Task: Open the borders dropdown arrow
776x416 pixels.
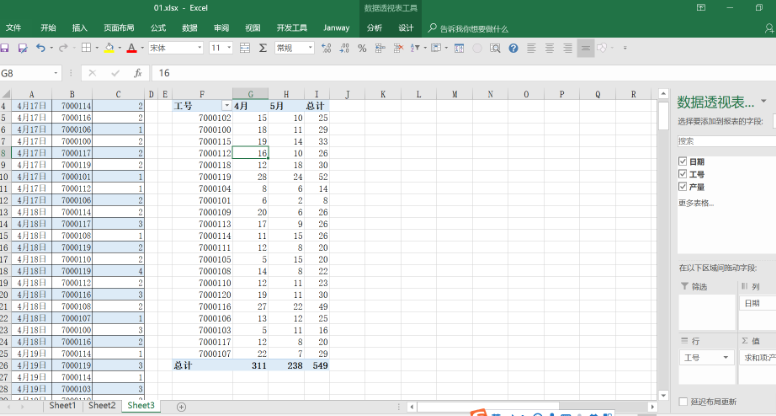Action: click(x=97, y=48)
